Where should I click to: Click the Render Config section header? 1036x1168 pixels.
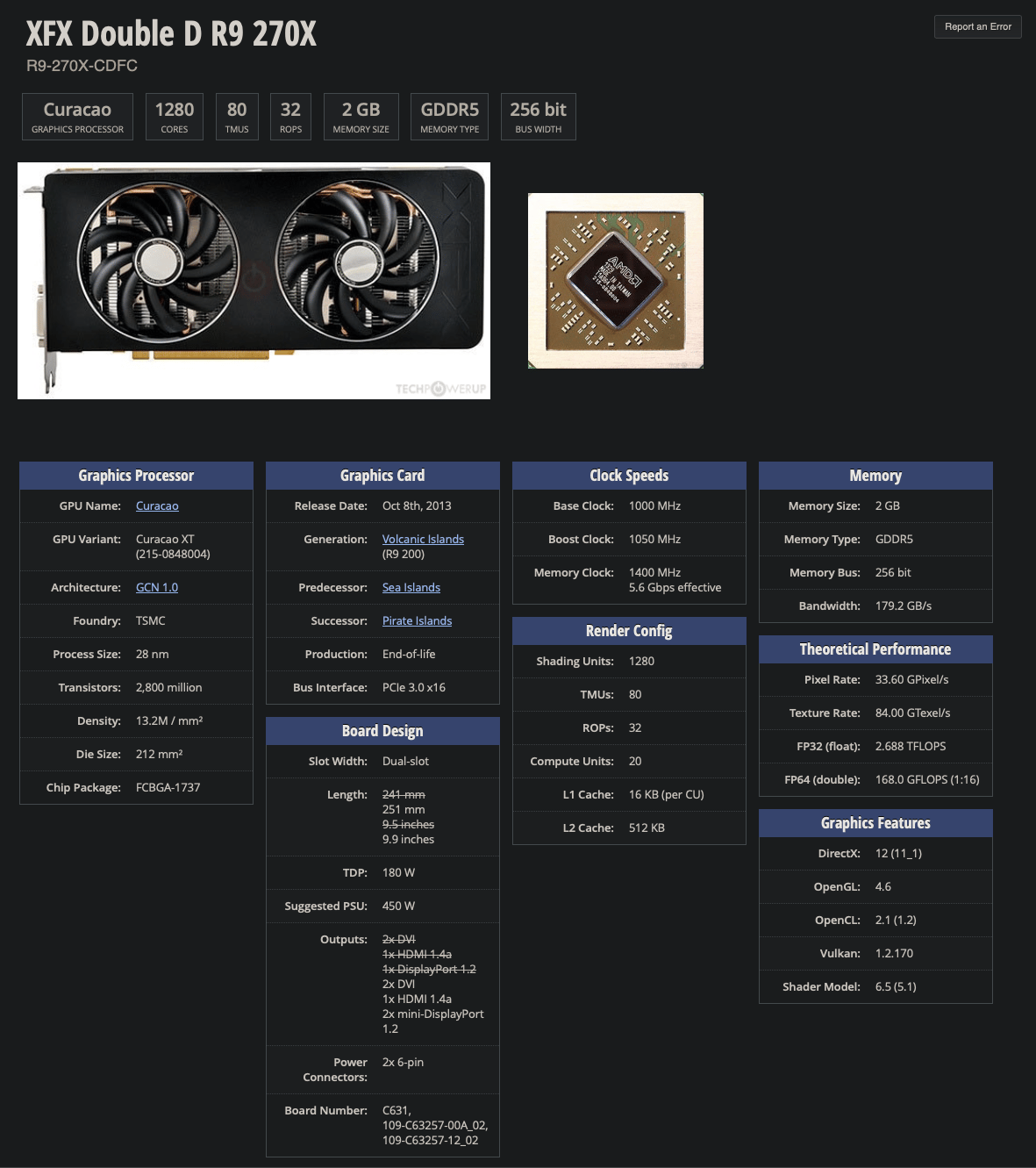click(x=629, y=631)
